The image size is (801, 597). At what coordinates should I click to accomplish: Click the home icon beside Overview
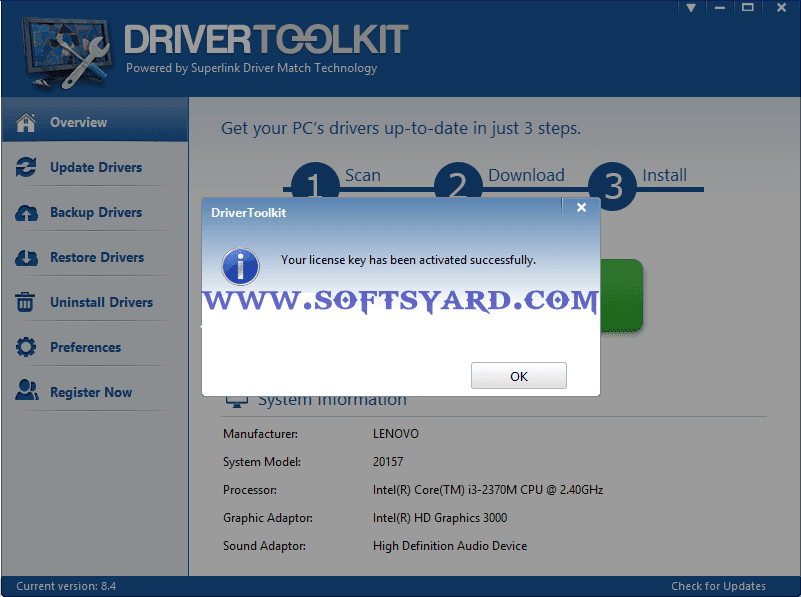click(x=26, y=123)
